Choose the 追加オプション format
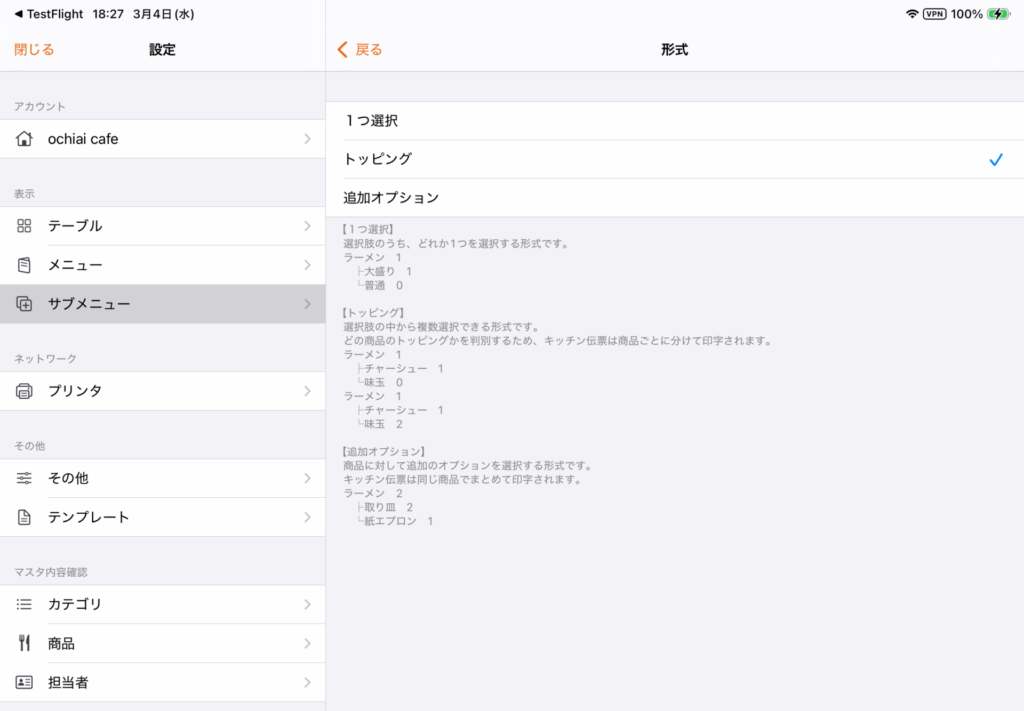1024x711 pixels. pyautogui.click(x=391, y=198)
